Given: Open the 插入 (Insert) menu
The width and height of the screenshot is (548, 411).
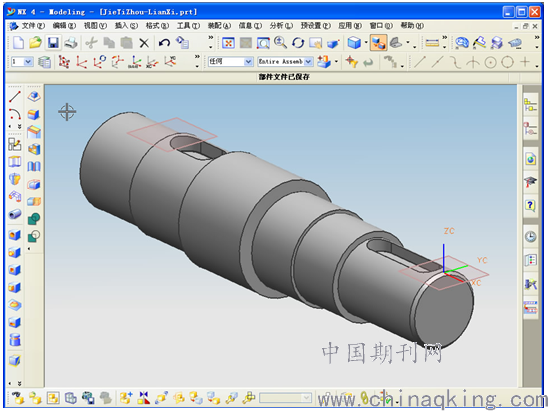Looking at the screenshot, I should pyautogui.click(x=127, y=26).
